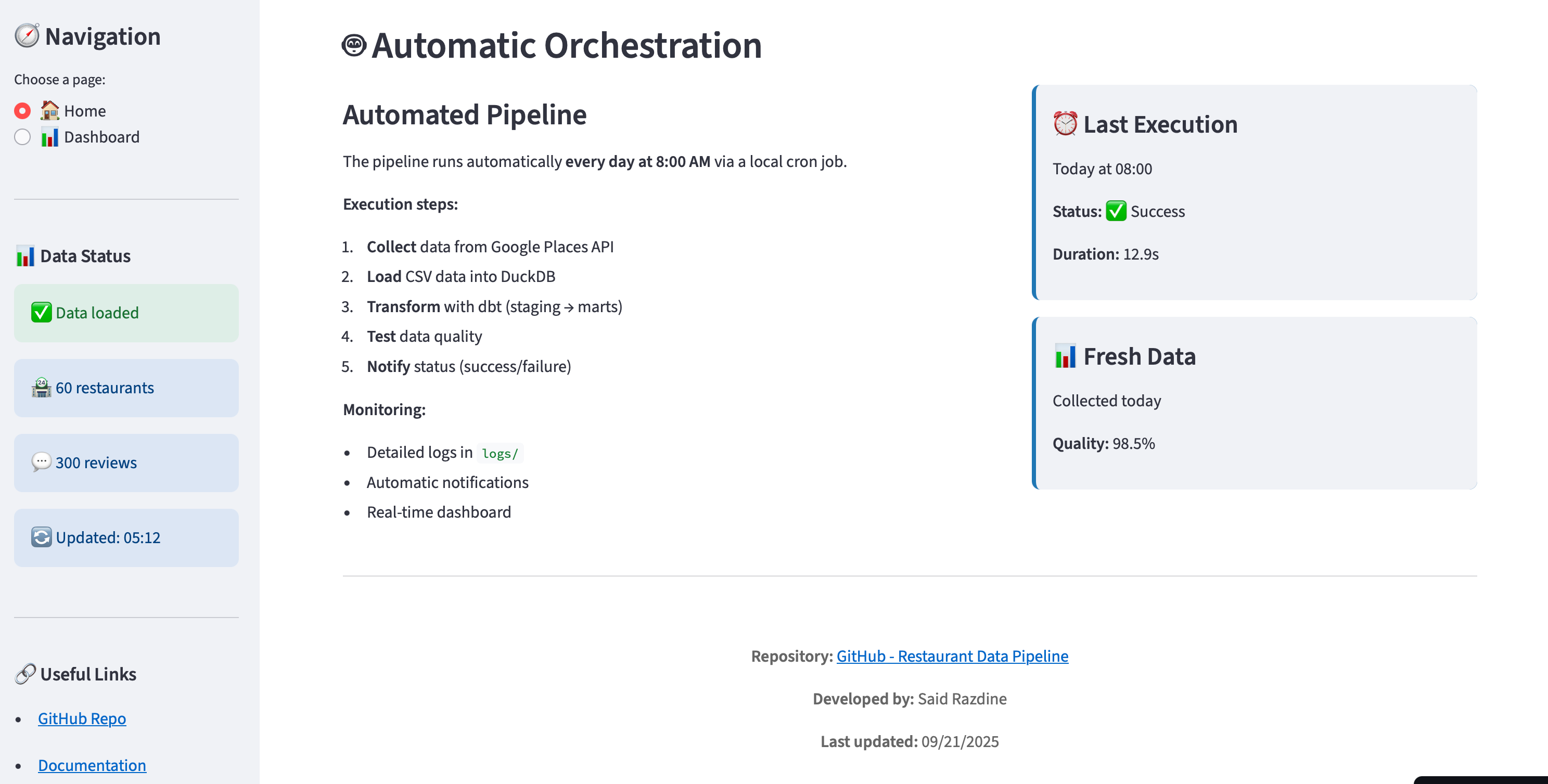The height and width of the screenshot is (784, 1548).
Task: Click the green checkmark beside Status Success
Action: (1116, 211)
